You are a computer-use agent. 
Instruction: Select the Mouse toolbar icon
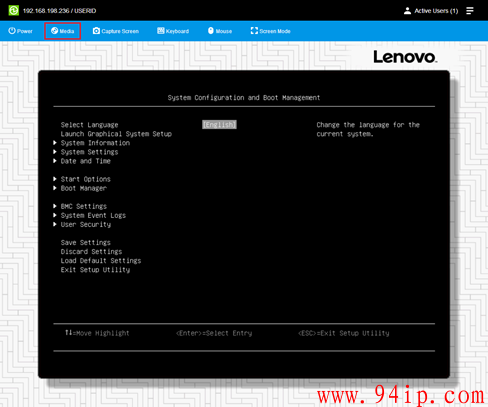211,31
